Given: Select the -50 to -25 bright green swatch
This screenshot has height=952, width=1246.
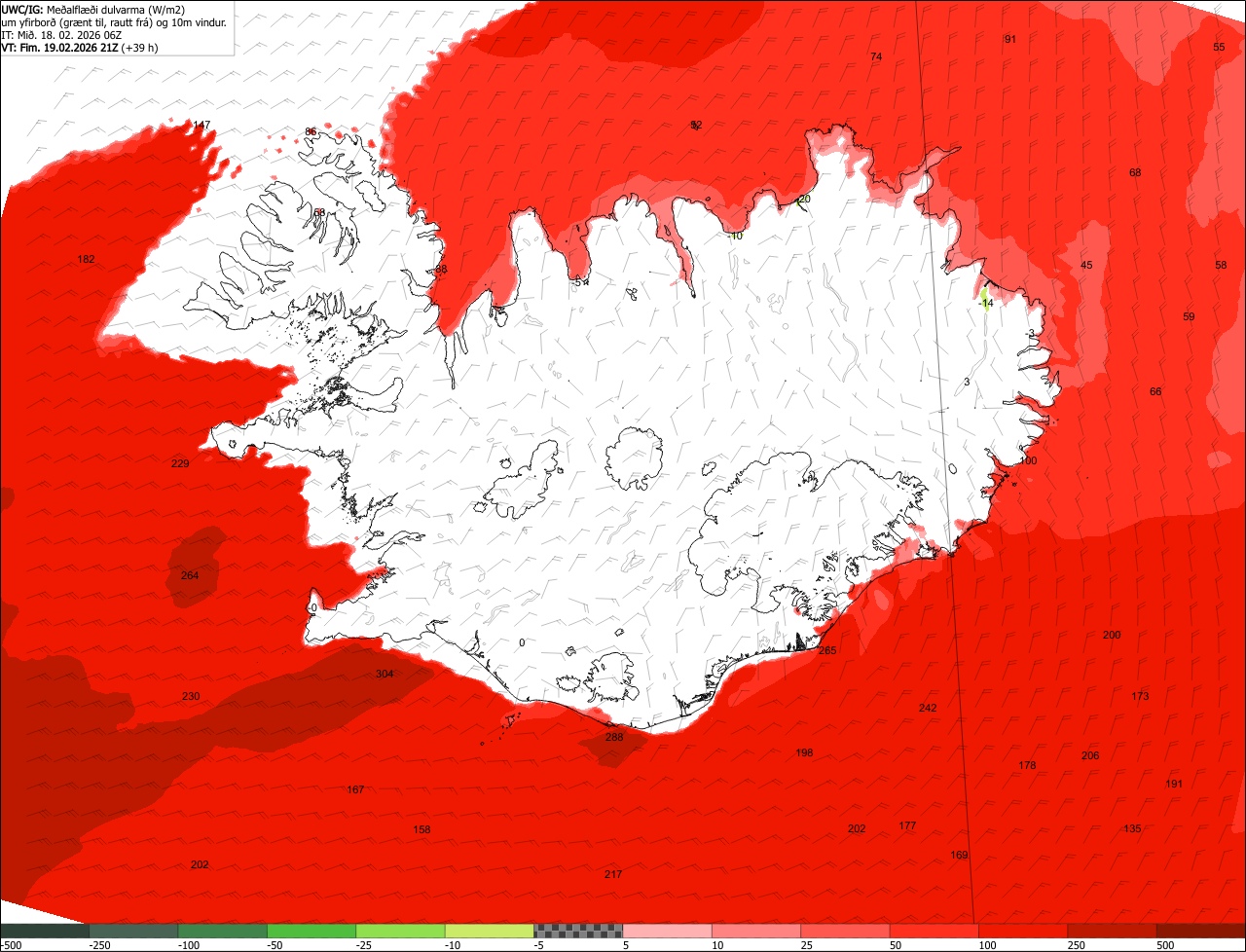Looking at the screenshot, I should coord(311,930).
